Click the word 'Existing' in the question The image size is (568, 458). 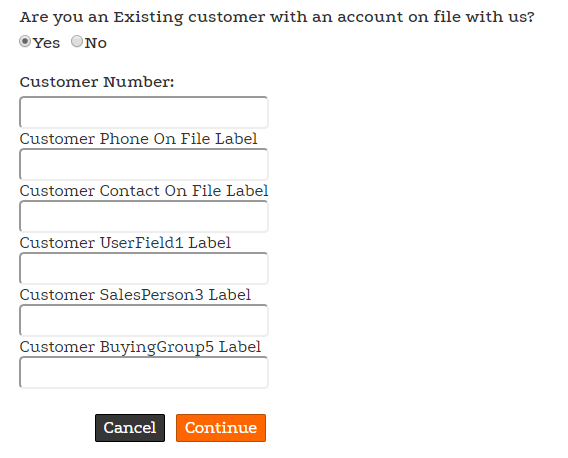148,17
